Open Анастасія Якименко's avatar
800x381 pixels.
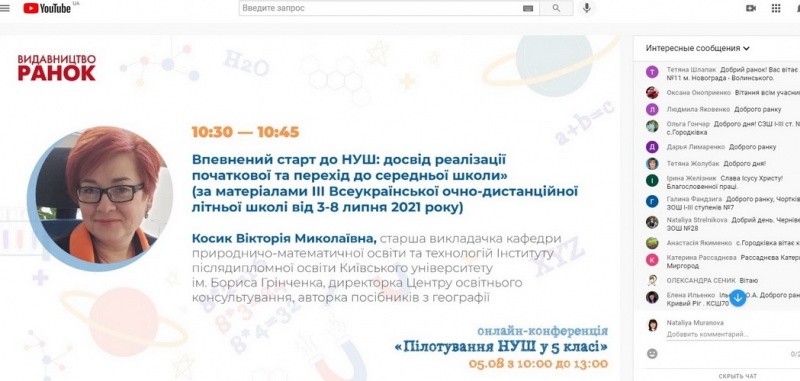coord(652,243)
